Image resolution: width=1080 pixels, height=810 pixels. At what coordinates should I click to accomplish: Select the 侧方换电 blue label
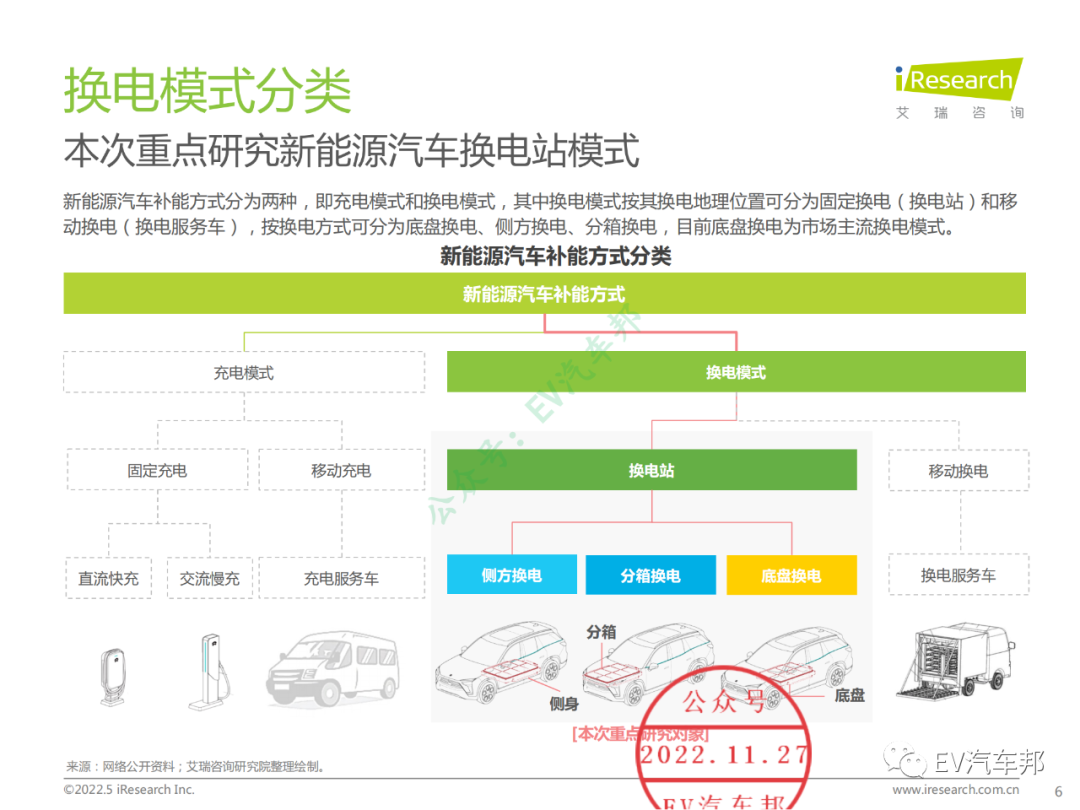tap(512, 575)
